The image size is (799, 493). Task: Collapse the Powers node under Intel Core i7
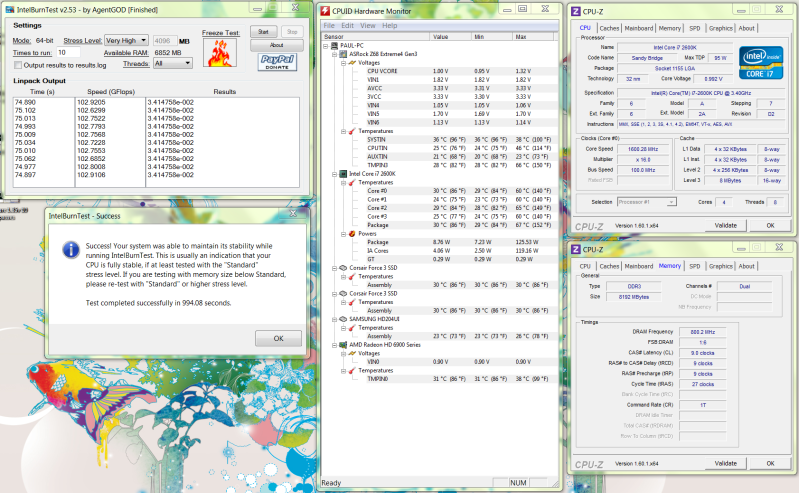pos(343,234)
